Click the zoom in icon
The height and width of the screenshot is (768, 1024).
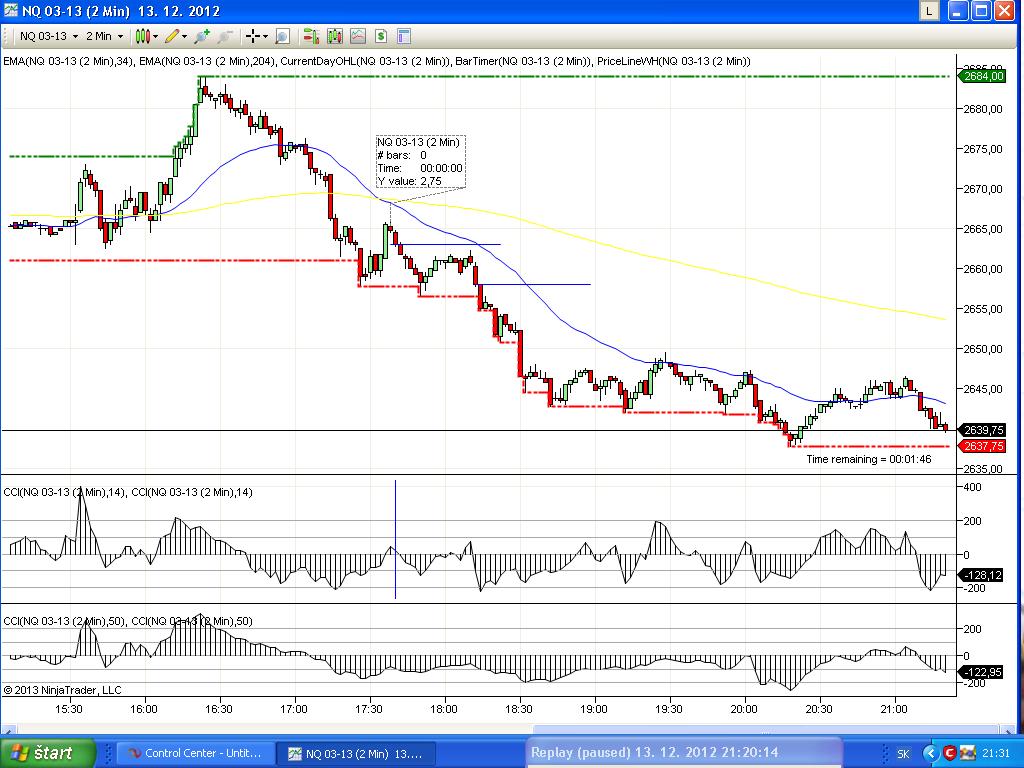click(x=203, y=37)
